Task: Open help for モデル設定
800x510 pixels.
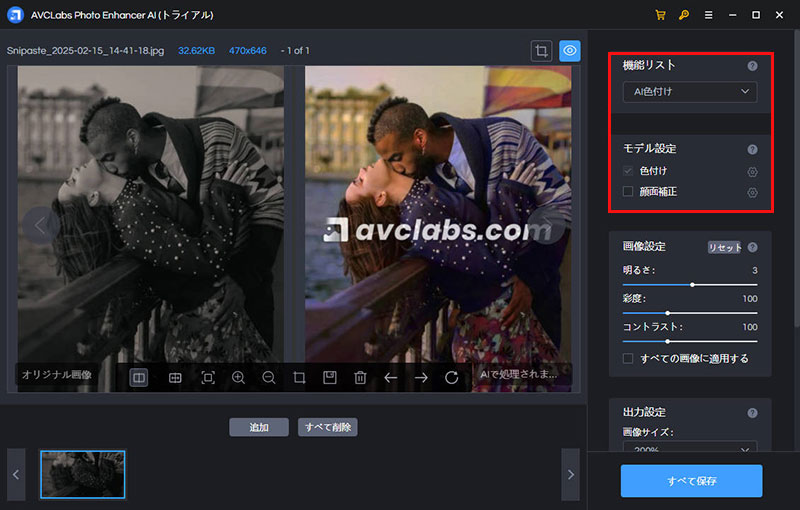Action: (752, 149)
